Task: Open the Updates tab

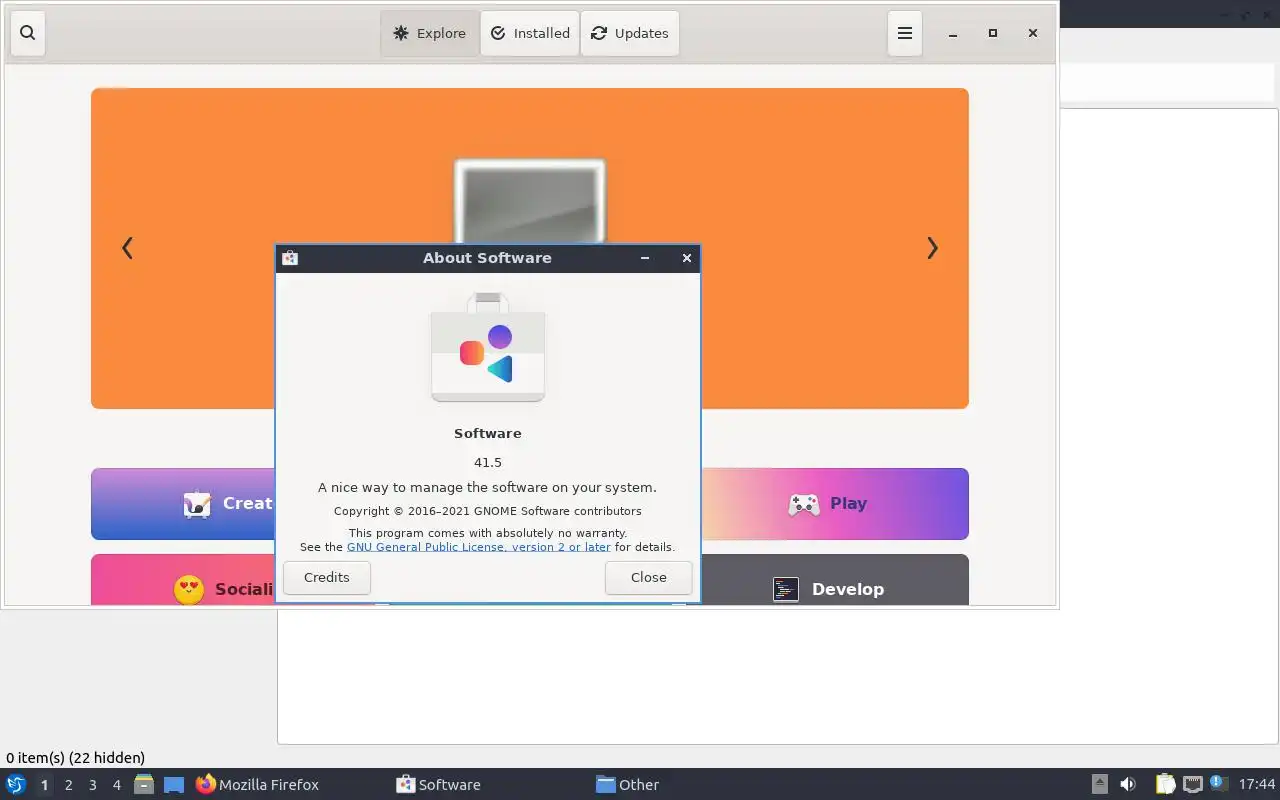Action: click(630, 33)
